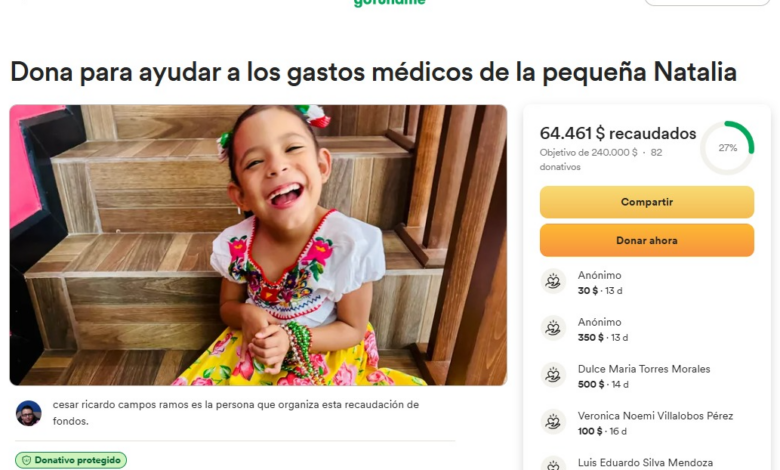The height and width of the screenshot is (470, 780).
Task: Click the GoFundMe logo at top
Action: [x=390, y=2]
